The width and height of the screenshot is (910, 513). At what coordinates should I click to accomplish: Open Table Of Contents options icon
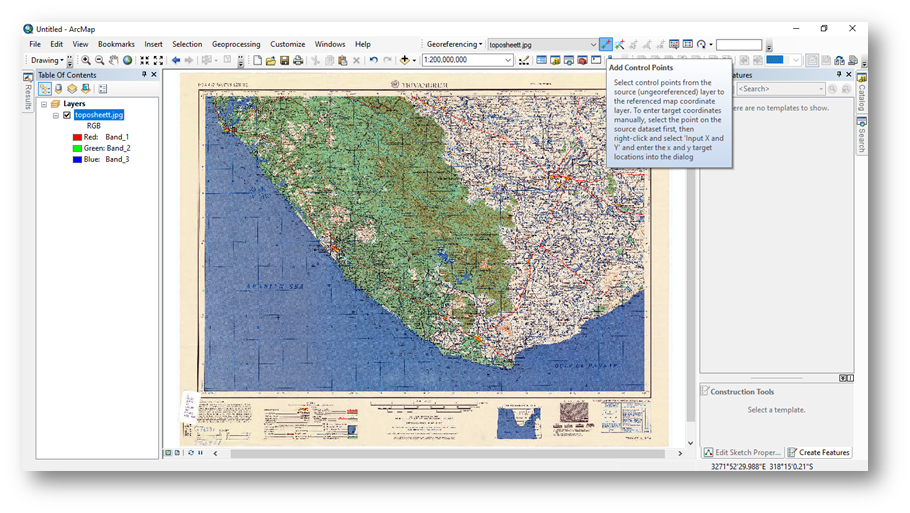103,89
